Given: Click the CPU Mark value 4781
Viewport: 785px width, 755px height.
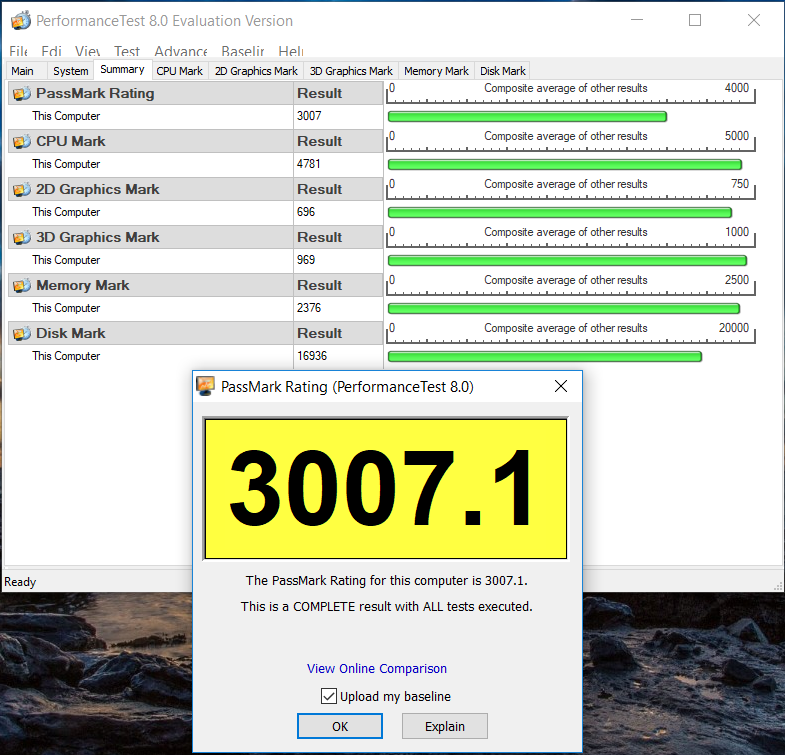Looking at the screenshot, I should tap(308, 164).
